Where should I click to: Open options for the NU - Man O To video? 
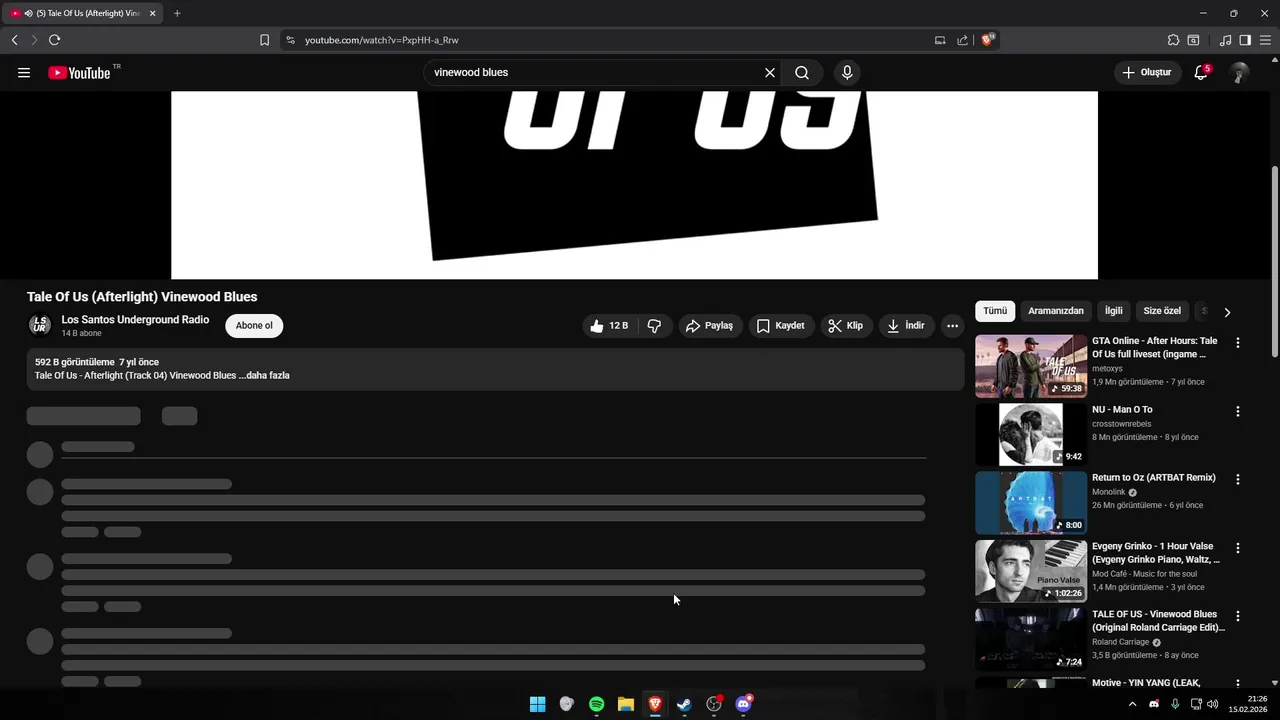pyautogui.click(x=1238, y=411)
